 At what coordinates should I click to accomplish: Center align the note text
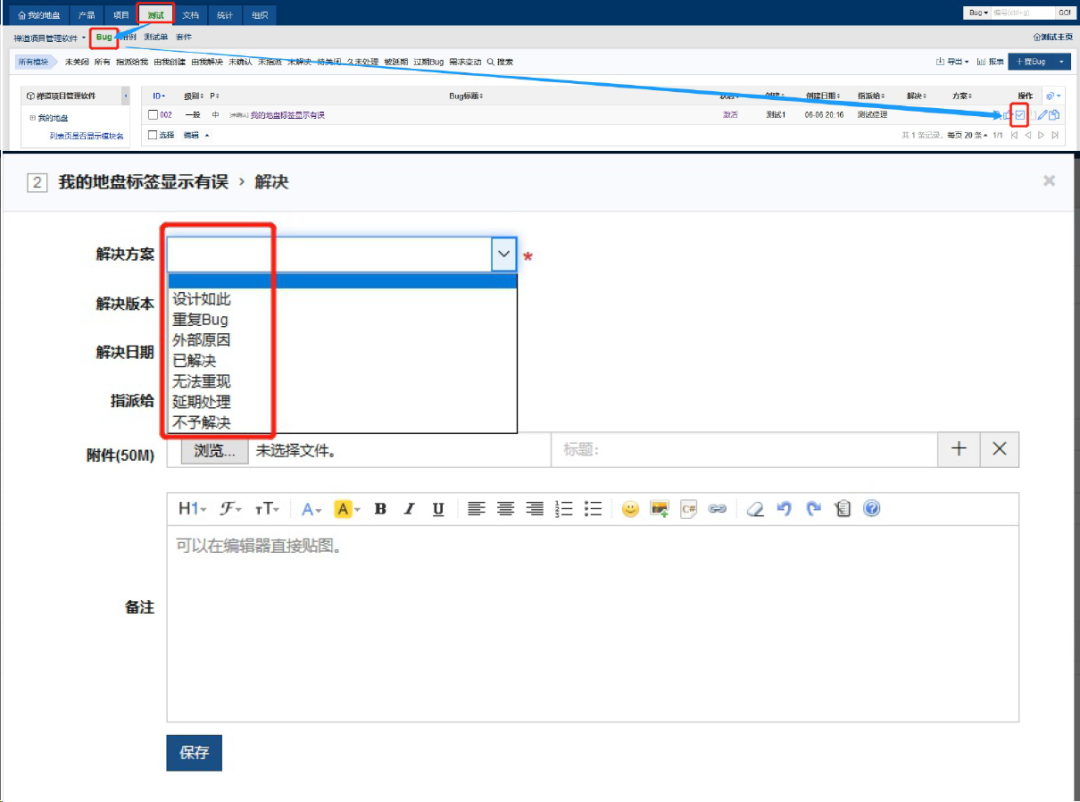tap(506, 509)
